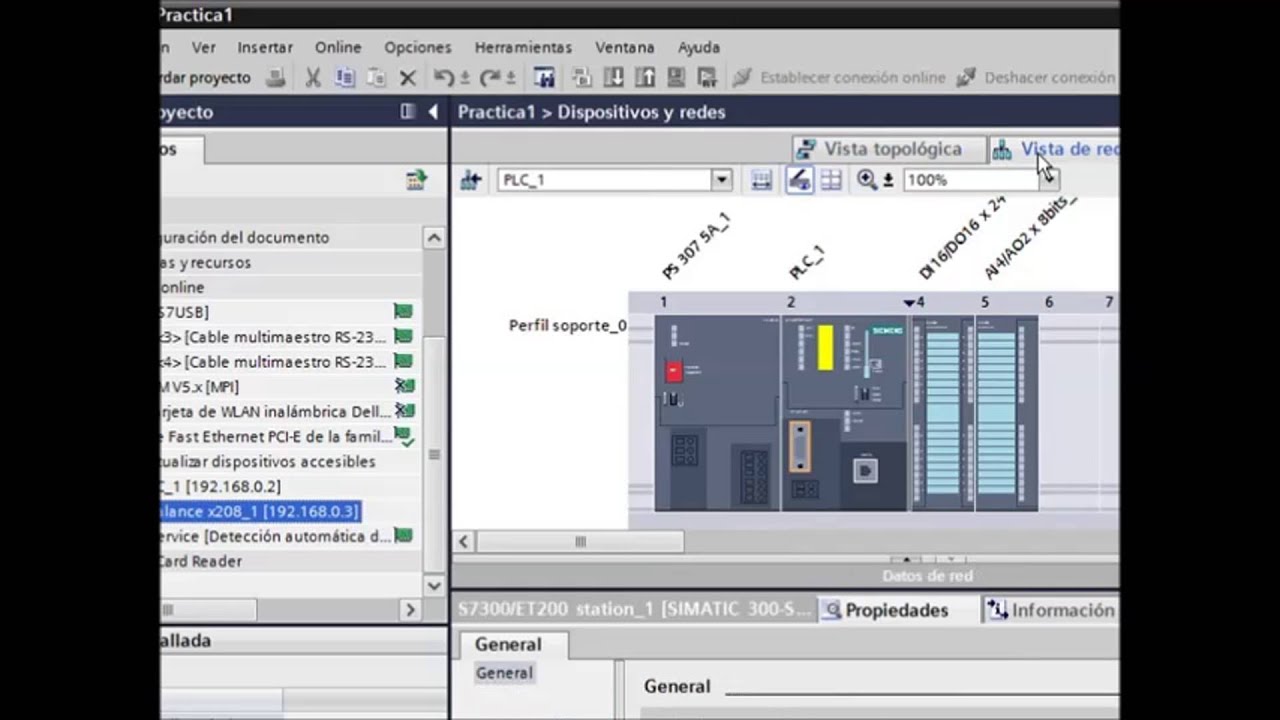1280x720 pixels.
Task: Click the PLC_1 CPU module in slot 2
Action: (x=845, y=413)
